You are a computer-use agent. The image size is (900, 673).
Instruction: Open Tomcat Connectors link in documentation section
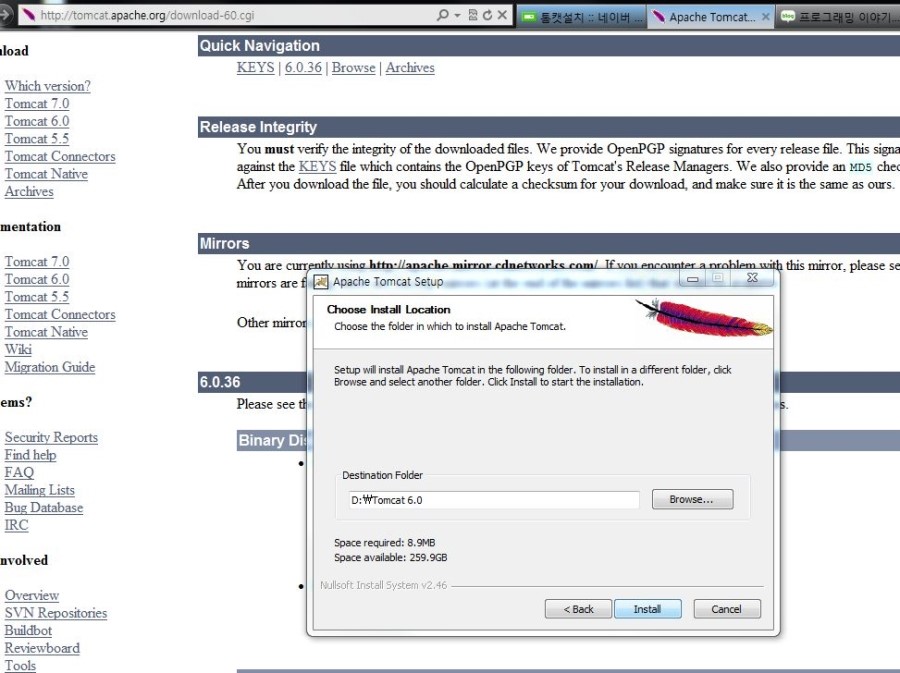click(60, 314)
